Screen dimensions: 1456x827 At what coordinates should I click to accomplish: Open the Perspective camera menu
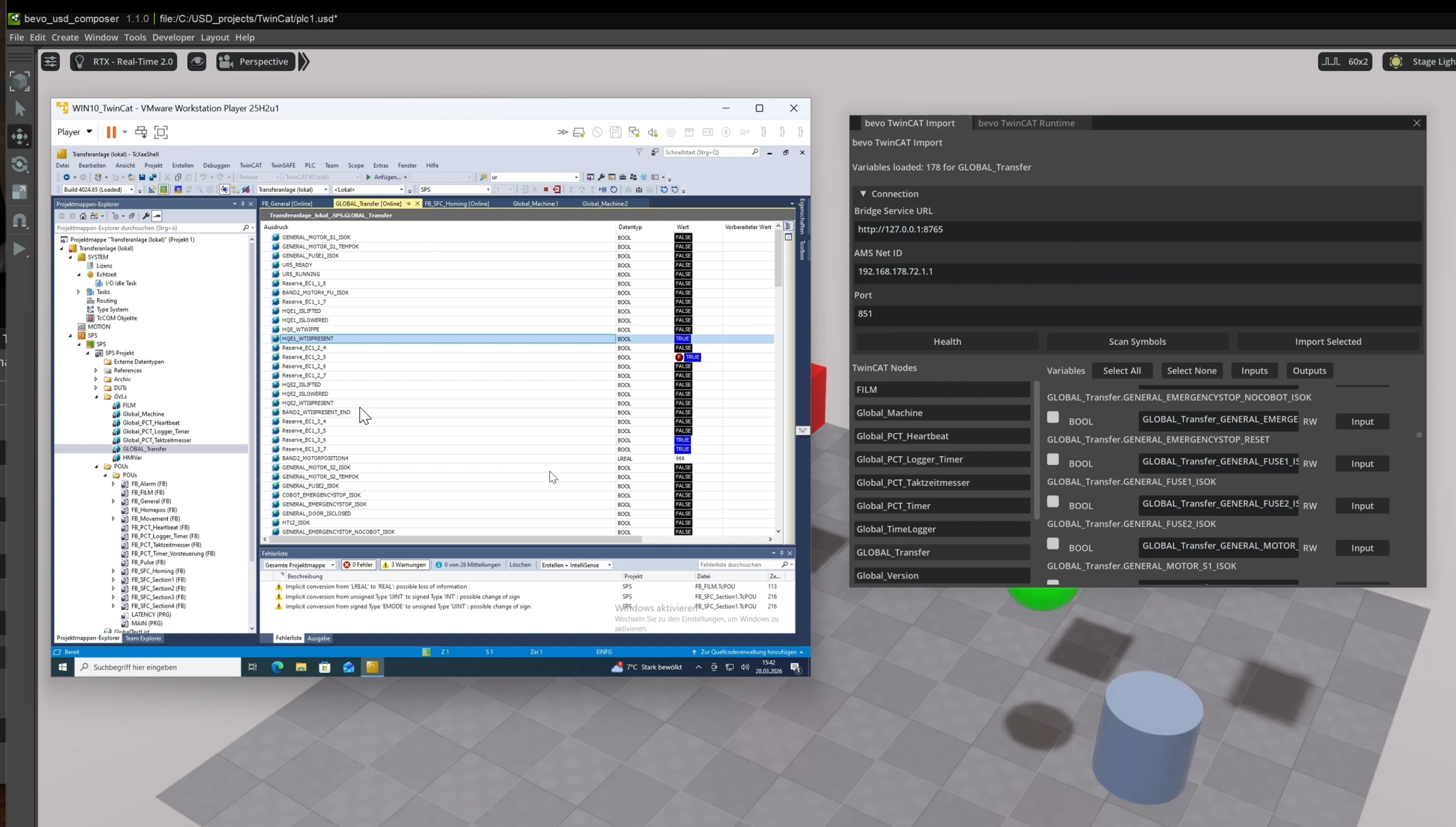[255, 61]
